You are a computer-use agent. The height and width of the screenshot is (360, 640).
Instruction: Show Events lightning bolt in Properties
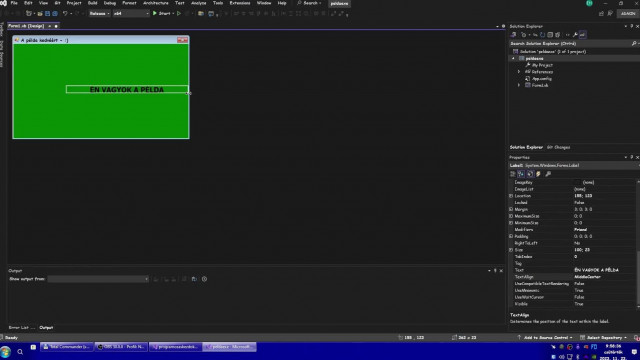click(x=538, y=174)
